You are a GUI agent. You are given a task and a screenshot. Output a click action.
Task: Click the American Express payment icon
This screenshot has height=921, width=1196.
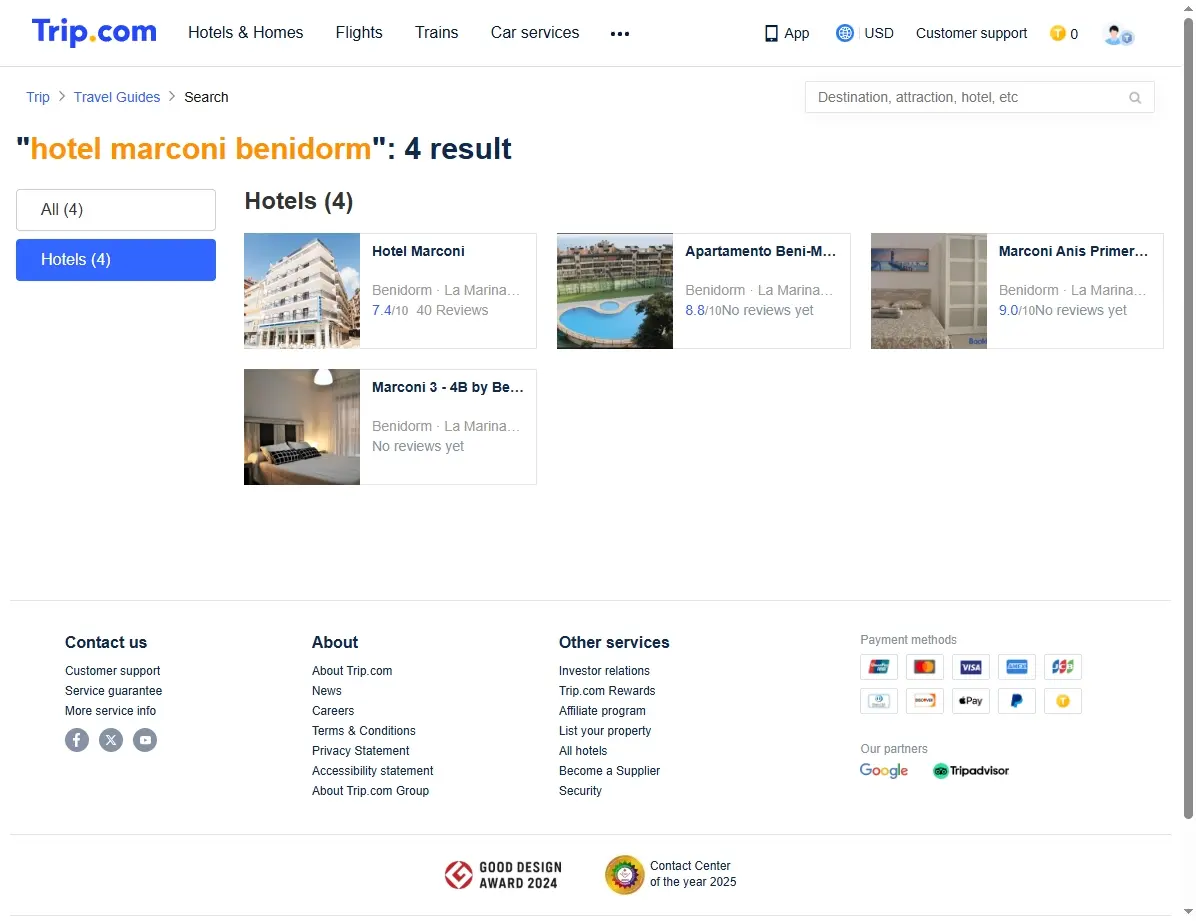[1017, 667]
